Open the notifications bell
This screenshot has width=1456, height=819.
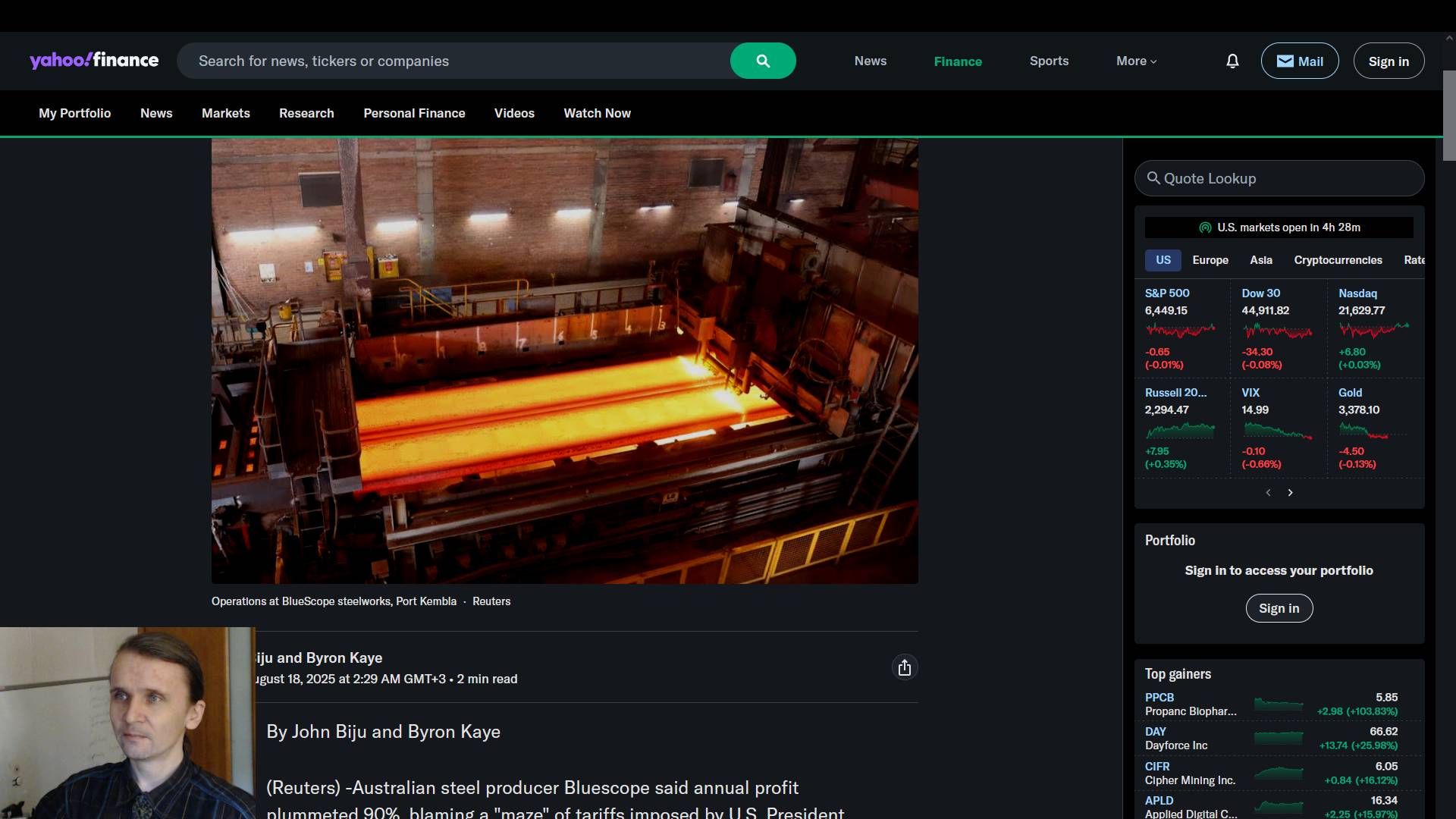pos(1232,61)
